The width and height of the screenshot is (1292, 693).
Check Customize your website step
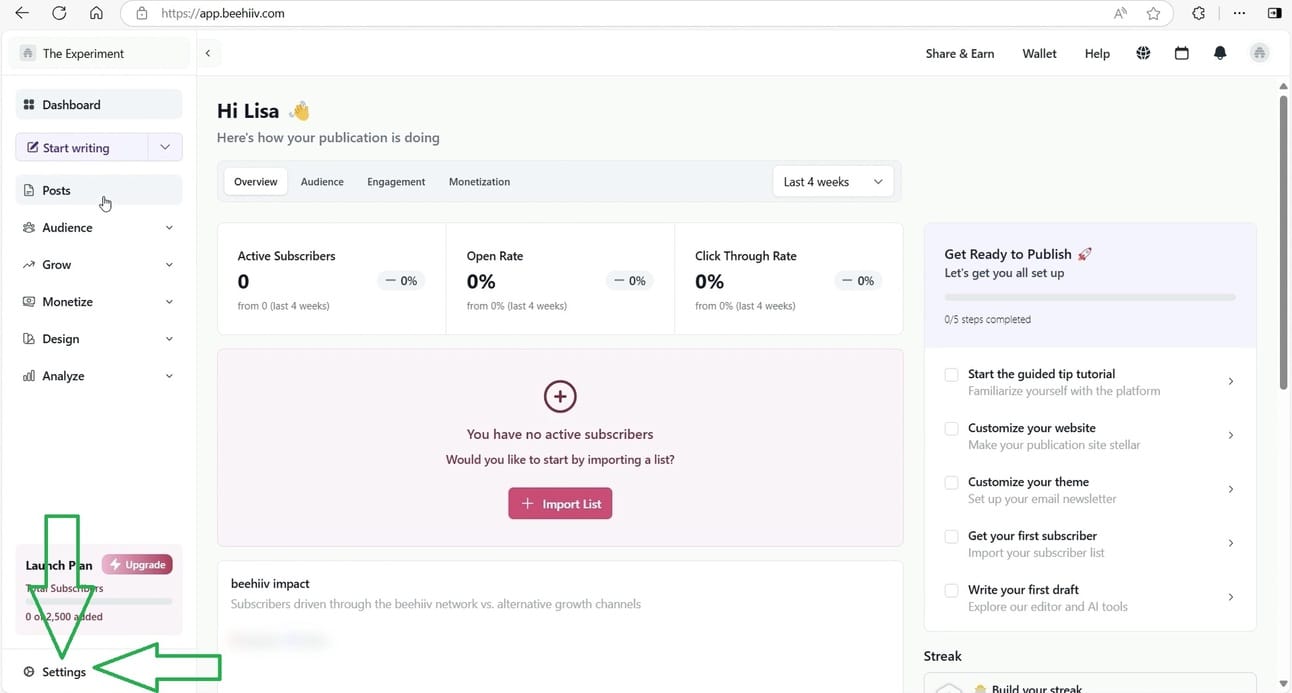point(951,428)
